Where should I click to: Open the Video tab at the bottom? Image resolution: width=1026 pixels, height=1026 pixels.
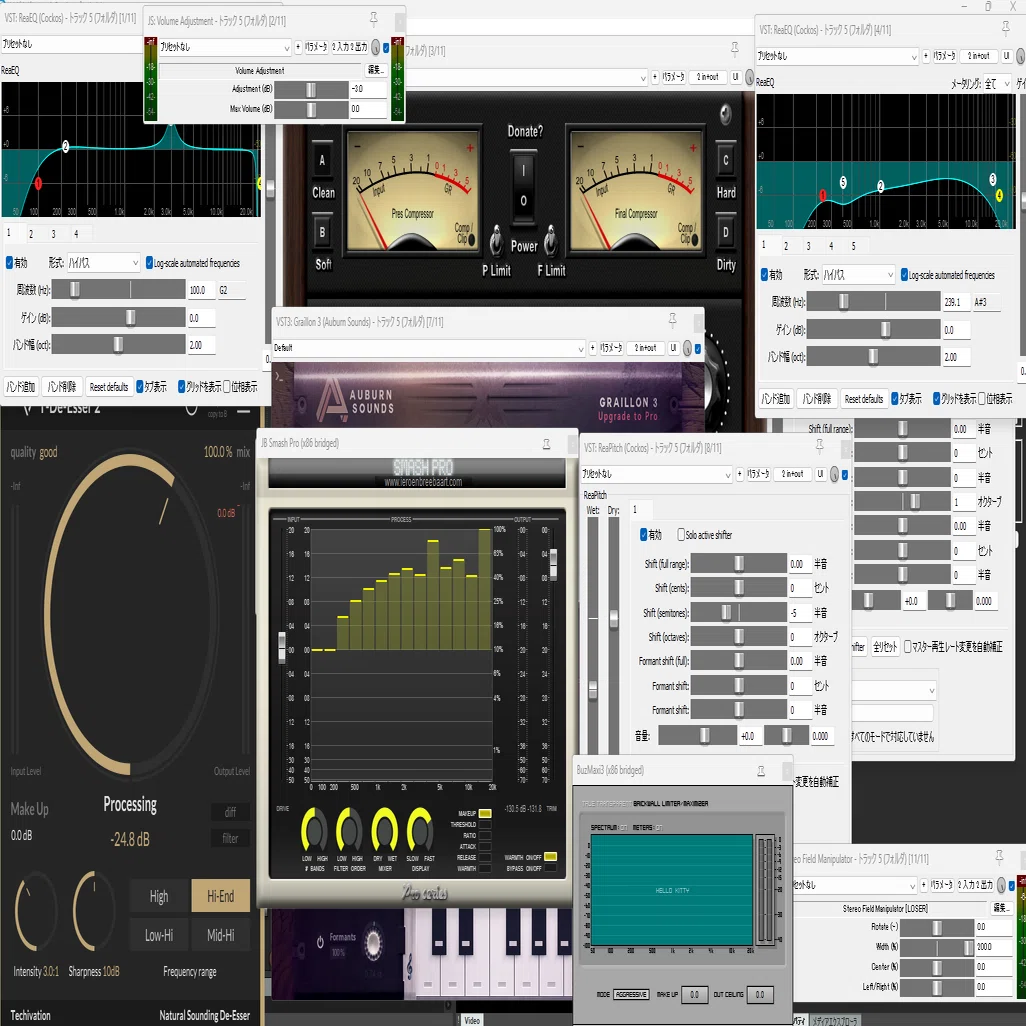472,1020
